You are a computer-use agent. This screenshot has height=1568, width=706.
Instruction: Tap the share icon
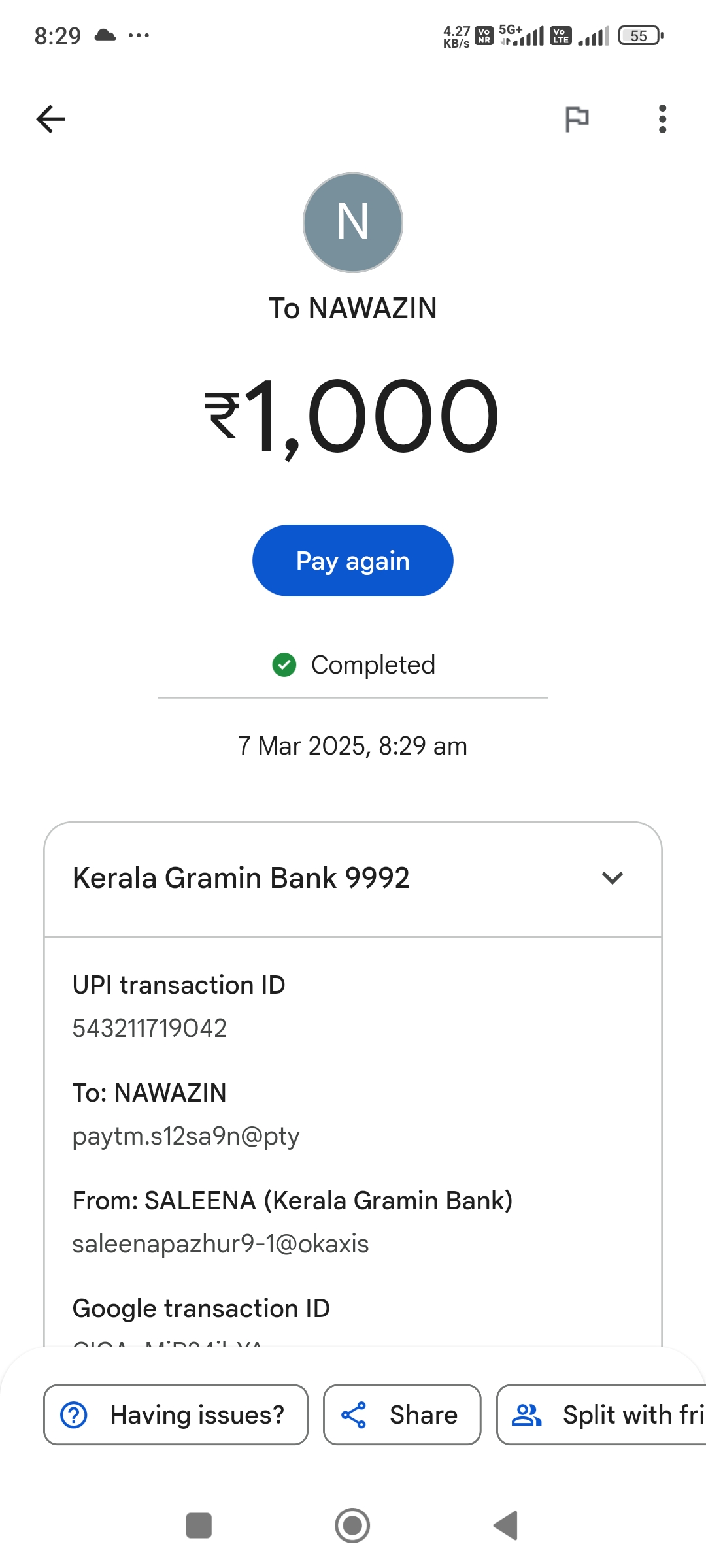(354, 1415)
